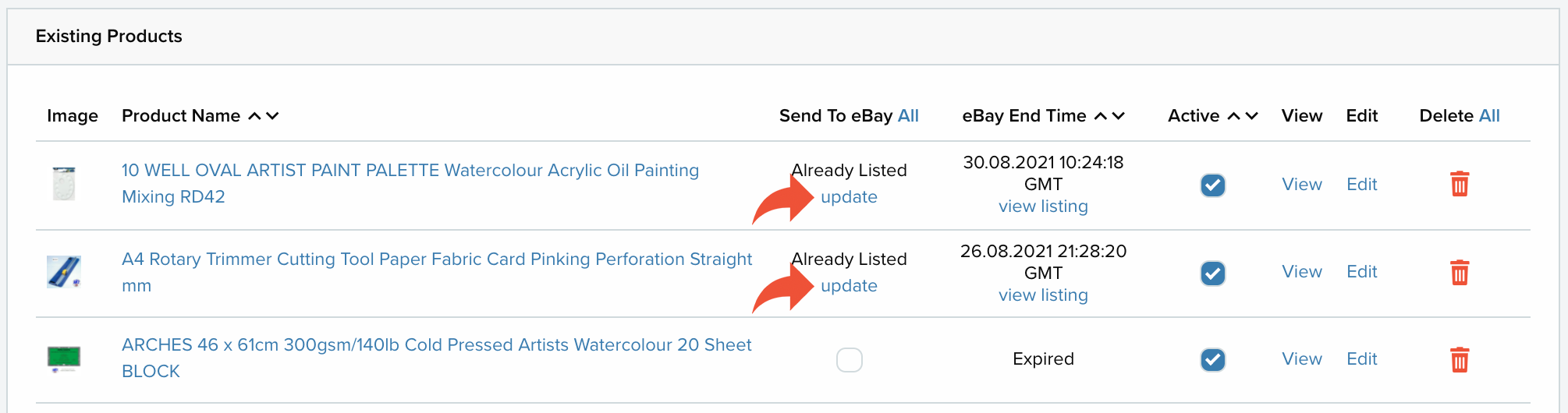Open view listing for A4 Rotary Trimmer
The width and height of the screenshot is (1568, 413).
[1043, 295]
